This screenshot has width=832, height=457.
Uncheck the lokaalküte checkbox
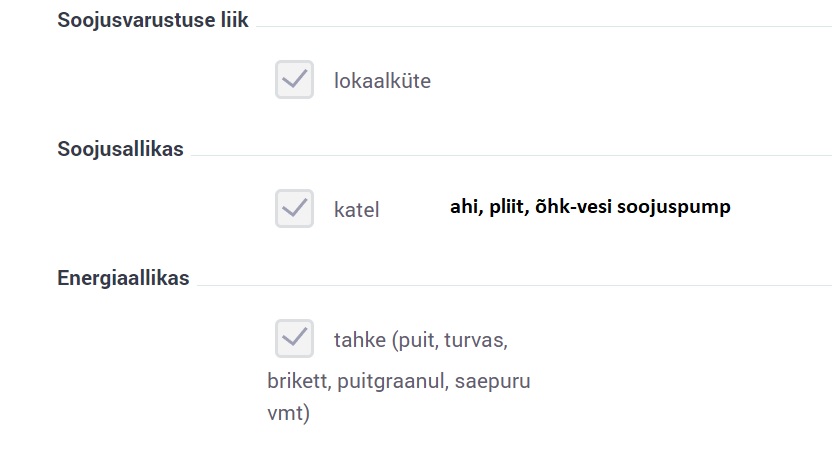tap(294, 79)
